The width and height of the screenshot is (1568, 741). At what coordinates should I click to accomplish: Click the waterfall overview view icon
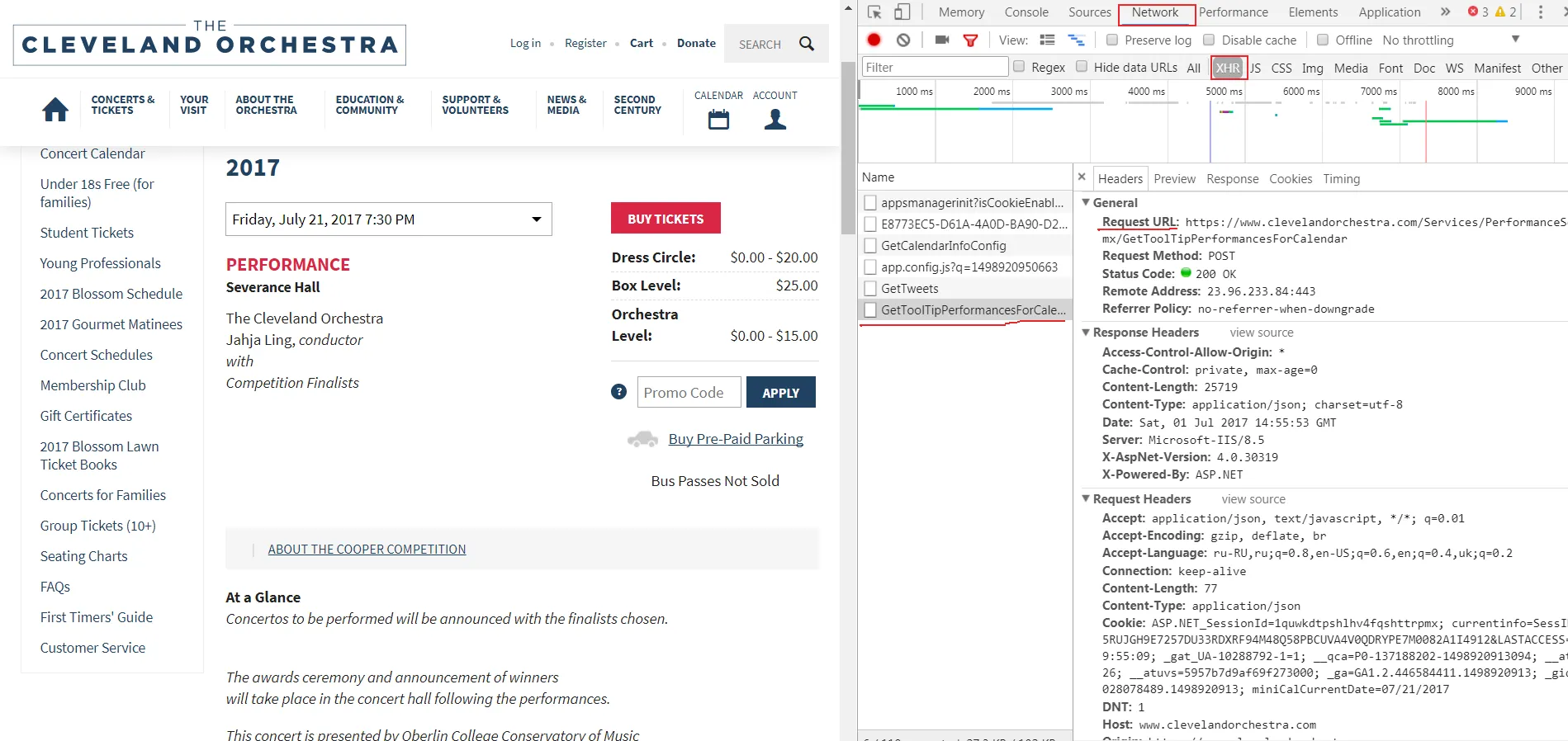1076,40
